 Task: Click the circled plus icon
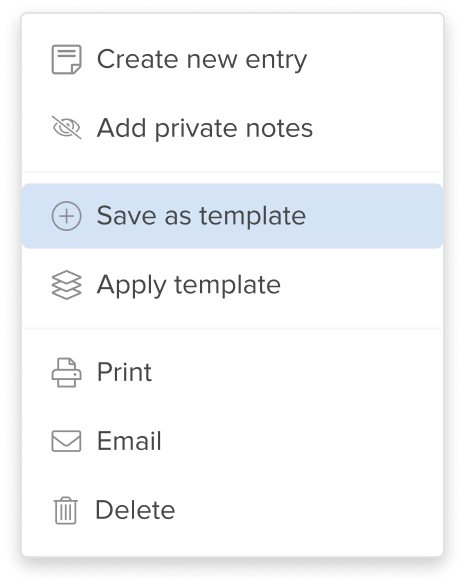click(66, 216)
